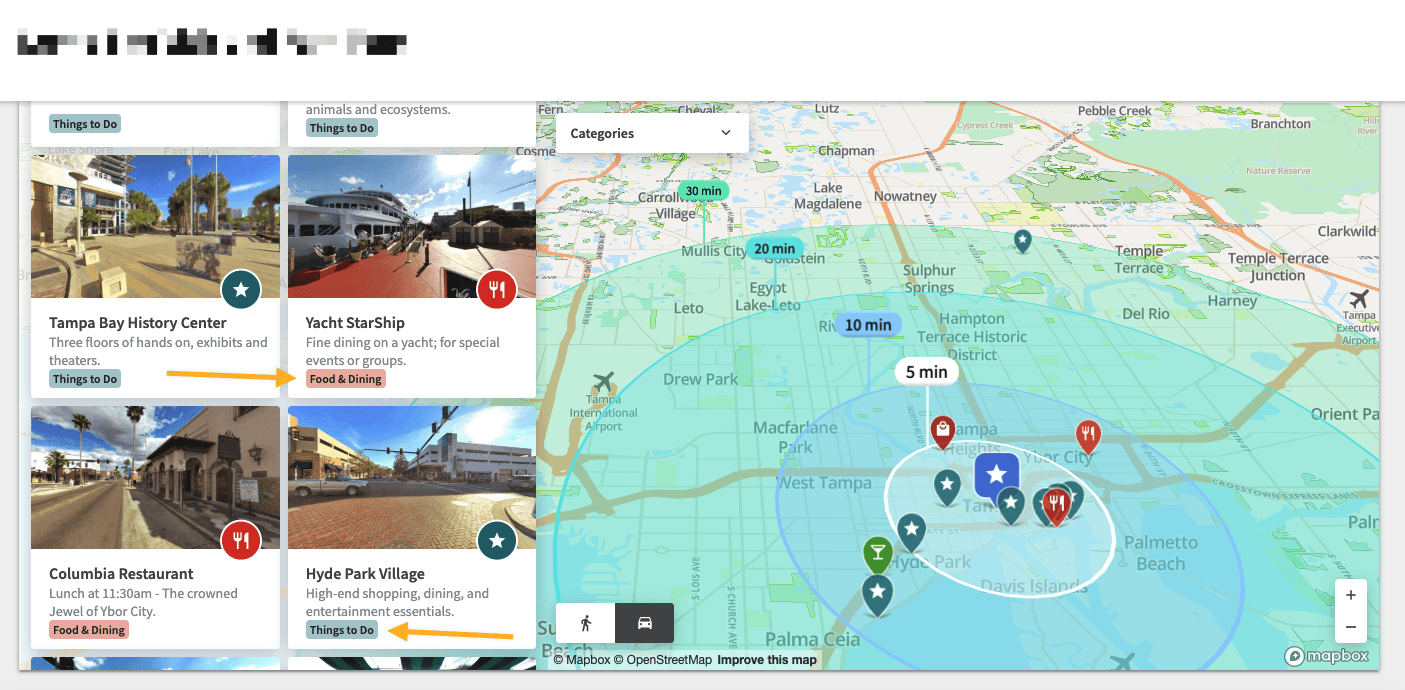Click Food & Dining tag on Columbia Restaurant
Screen dimensions: 1405x690
89,630
